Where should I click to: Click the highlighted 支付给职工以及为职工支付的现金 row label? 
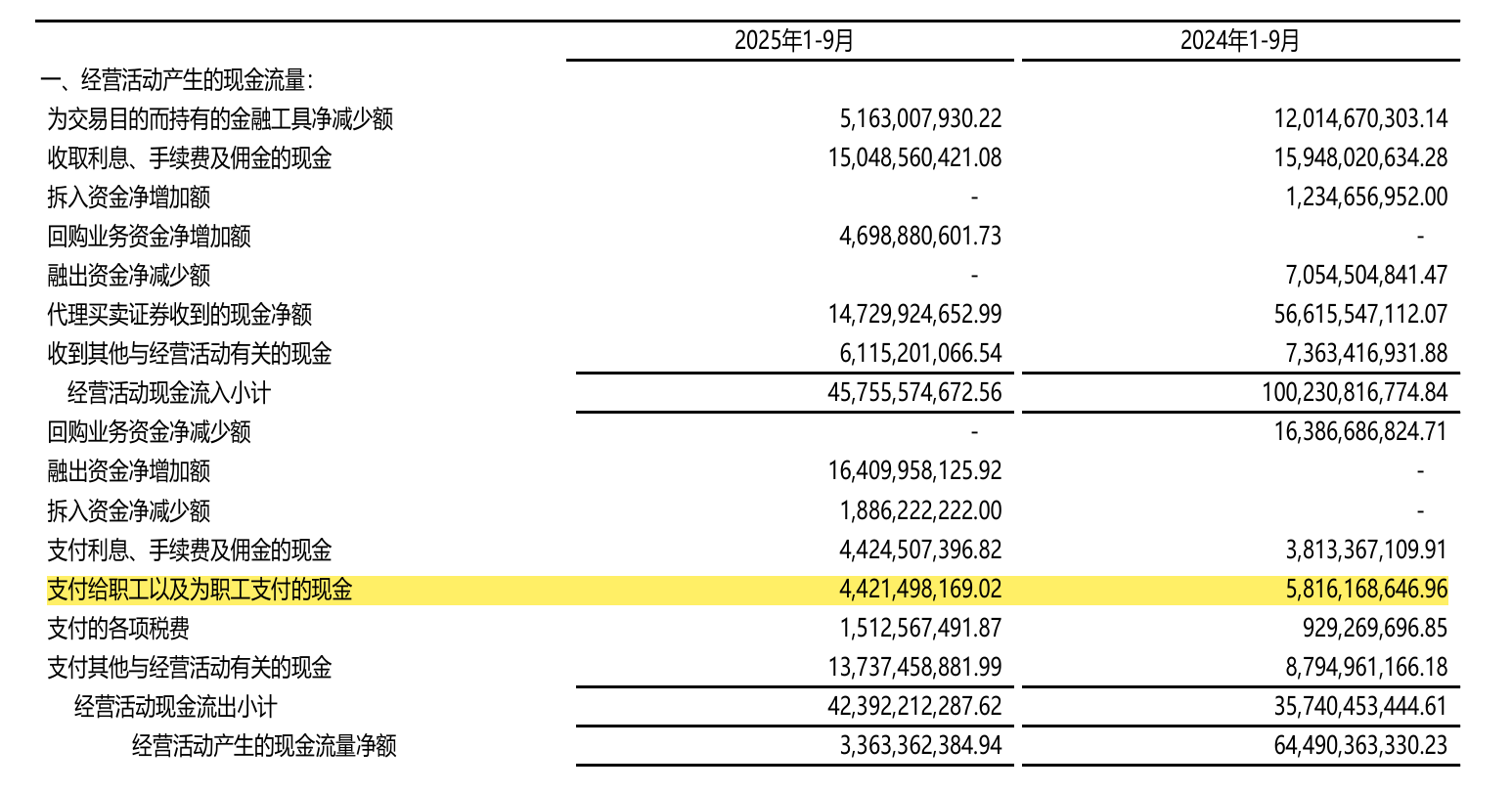tap(200, 590)
